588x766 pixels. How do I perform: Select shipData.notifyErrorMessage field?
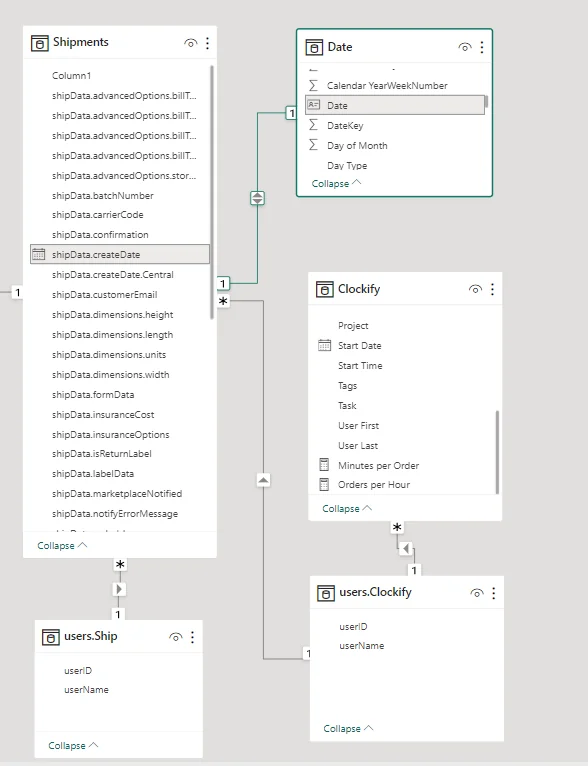115,514
